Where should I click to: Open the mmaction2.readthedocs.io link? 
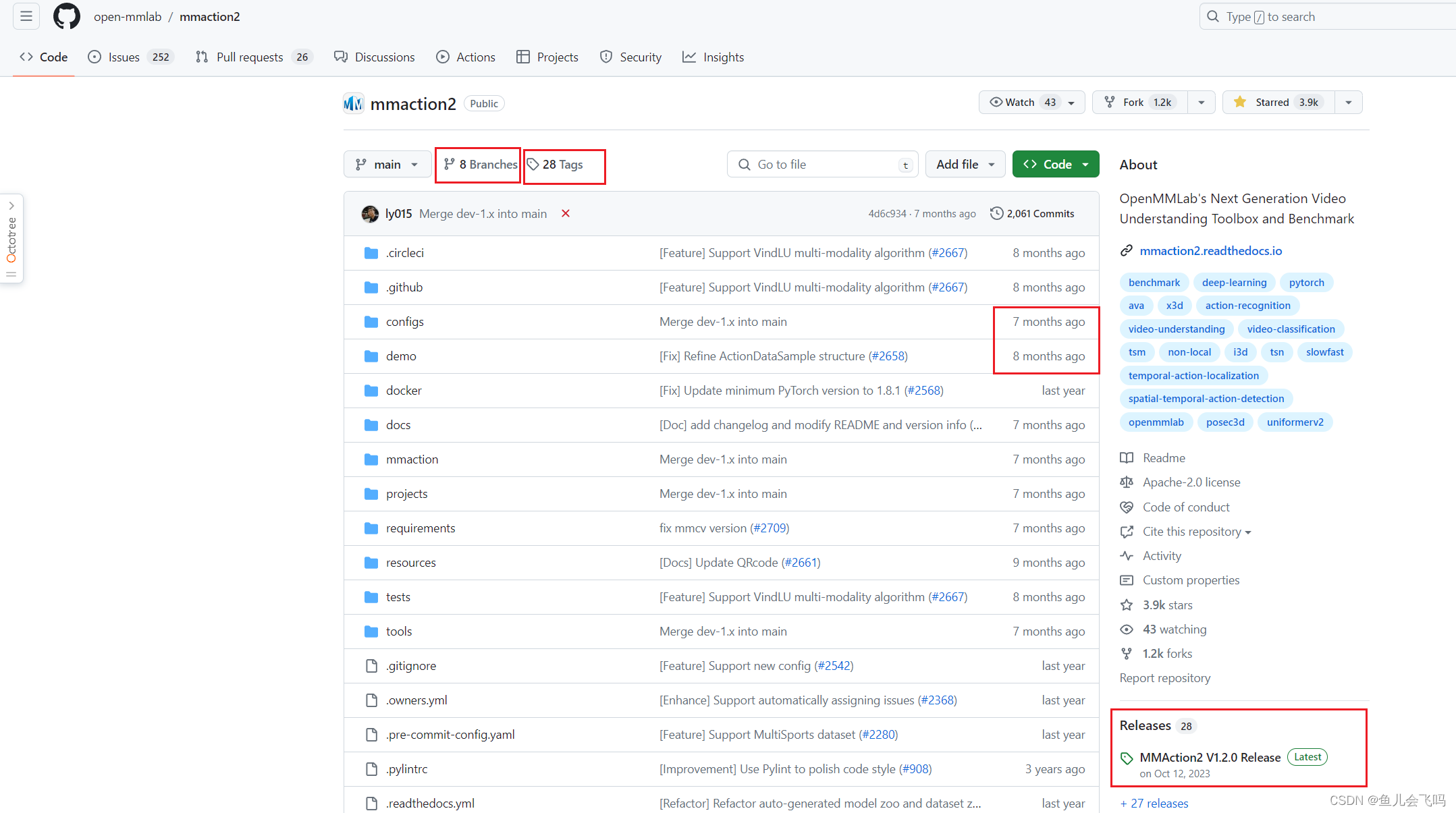coord(1210,251)
